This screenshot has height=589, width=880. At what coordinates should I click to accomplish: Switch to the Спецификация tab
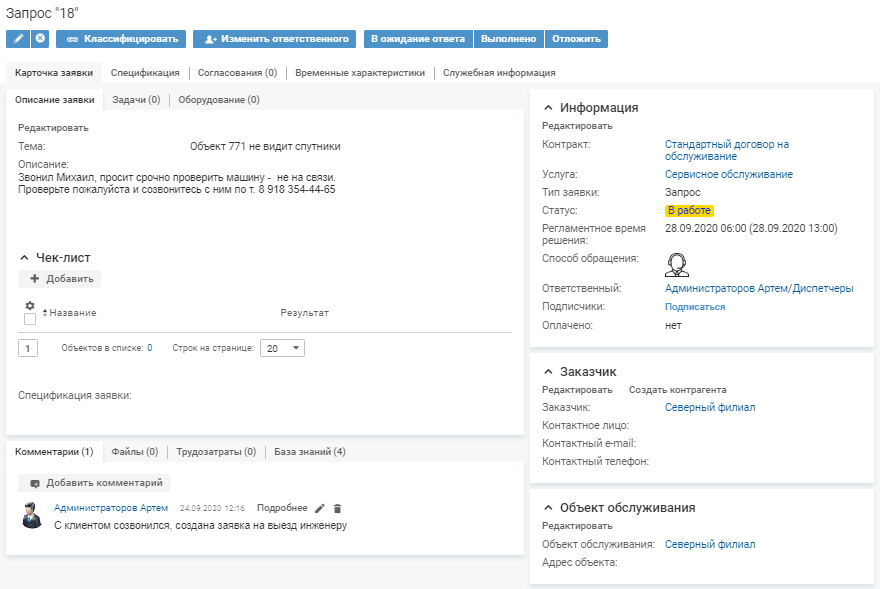145,73
